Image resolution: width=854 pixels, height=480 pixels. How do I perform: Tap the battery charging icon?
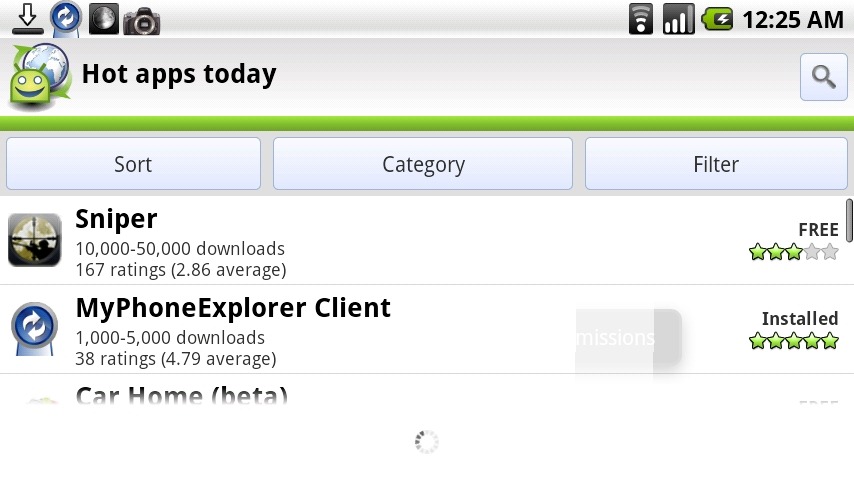tap(717, 19)
